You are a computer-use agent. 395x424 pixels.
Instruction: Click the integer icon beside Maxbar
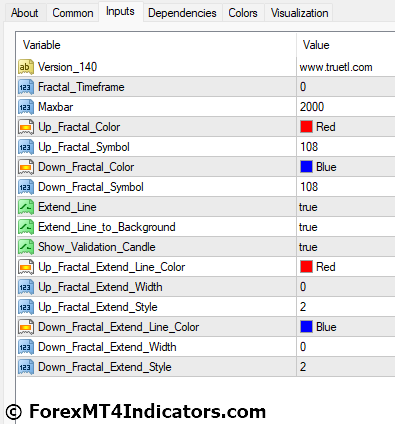[x=26, y=107]
